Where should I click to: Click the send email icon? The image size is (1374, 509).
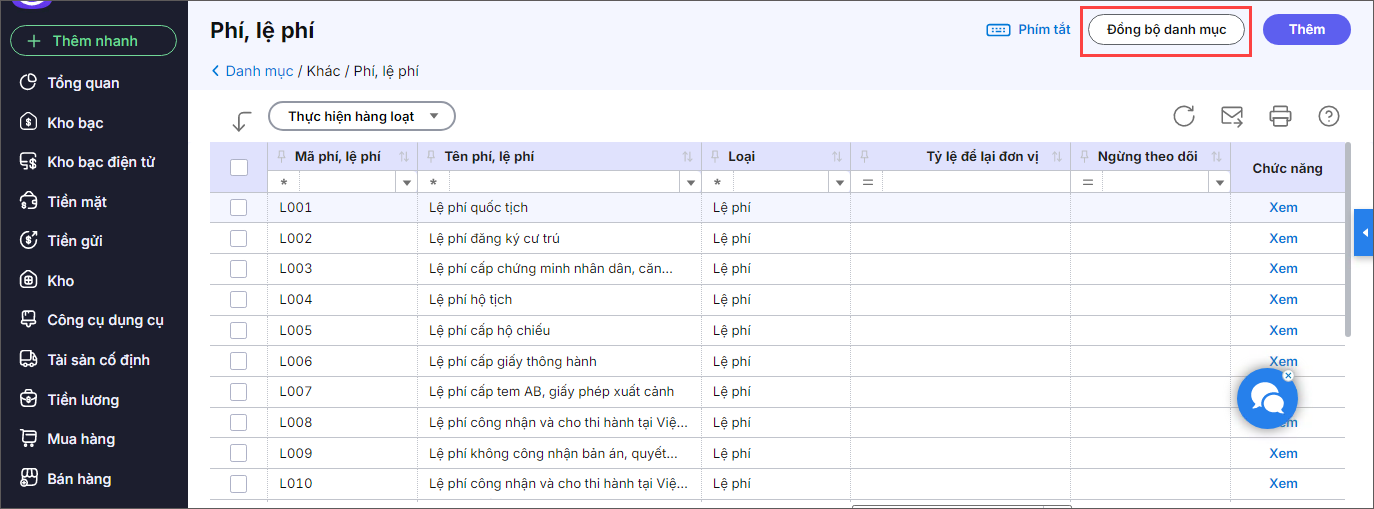(1232, 116)
